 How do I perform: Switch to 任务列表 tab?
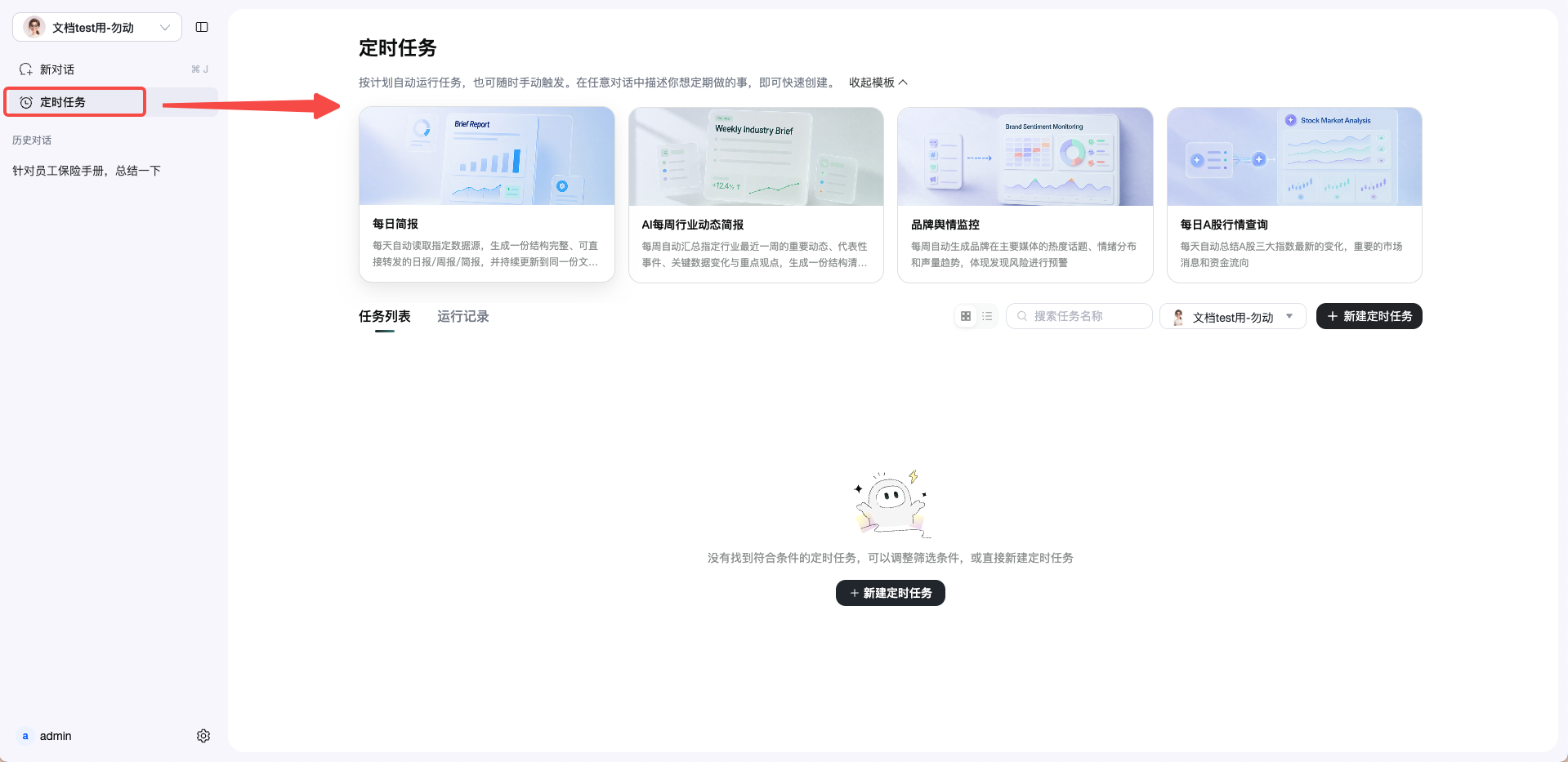(384, 316)
